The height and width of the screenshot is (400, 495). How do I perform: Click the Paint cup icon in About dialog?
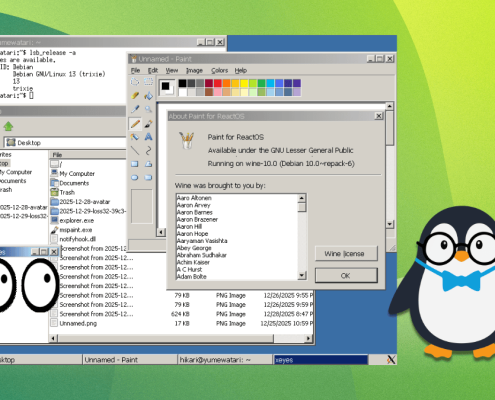pyautogui.click(x=187, y=140)
